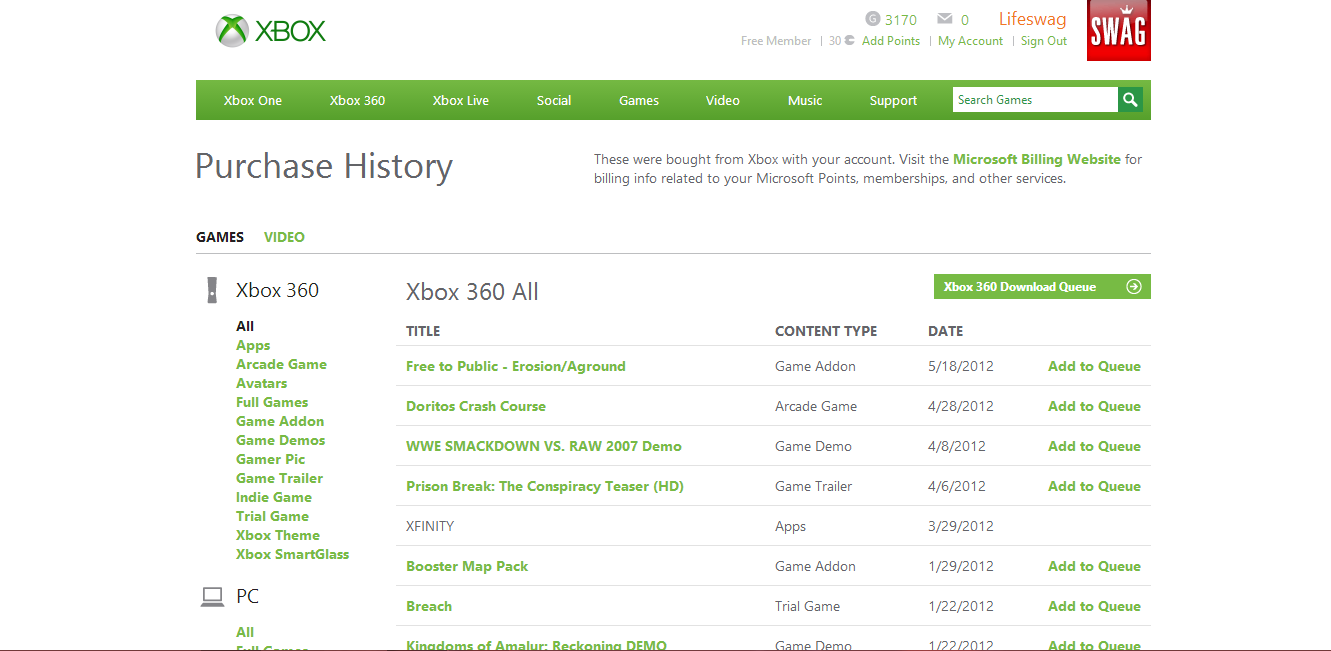Filter by Xbox Theme
The width and height of the screenshot is (1331, 651).
click(x=278, y=535)
